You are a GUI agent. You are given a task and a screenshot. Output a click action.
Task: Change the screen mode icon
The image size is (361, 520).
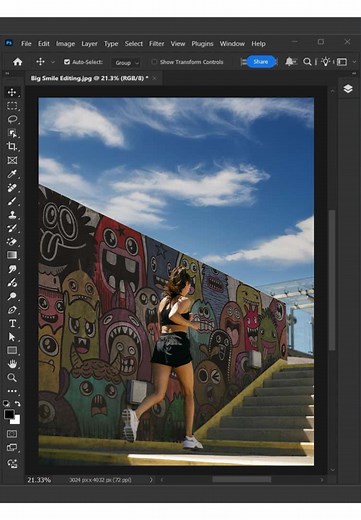coord(12,448)
